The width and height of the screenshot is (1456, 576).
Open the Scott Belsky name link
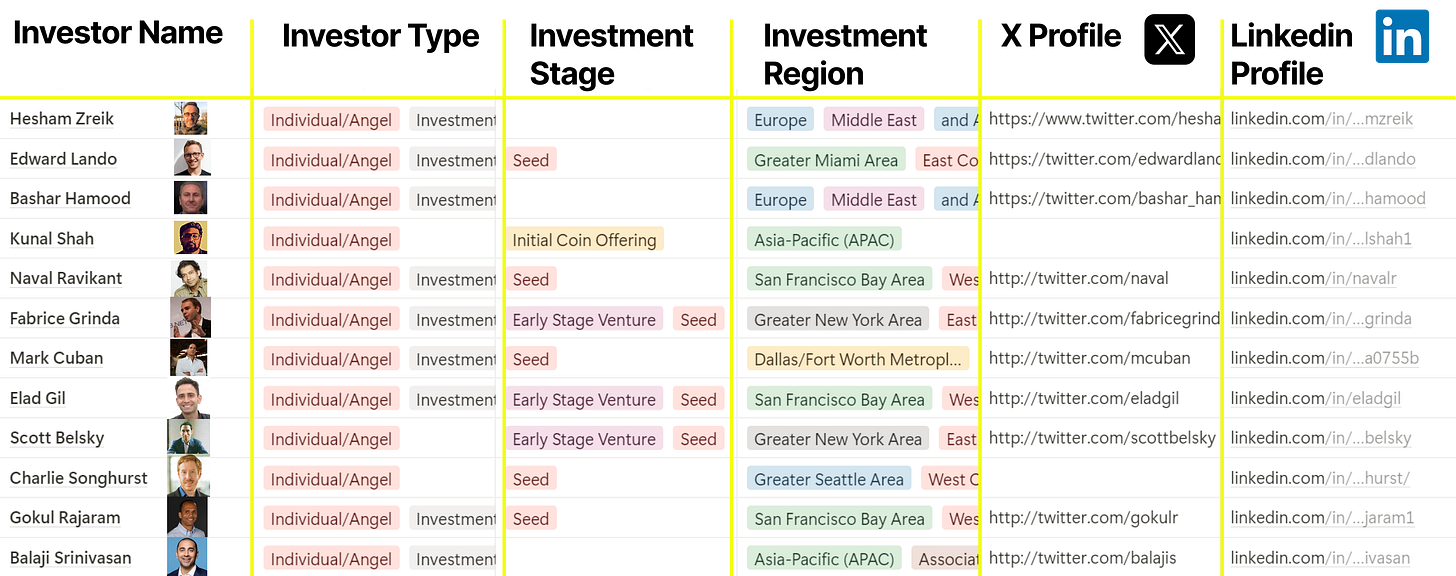point(57,438)
